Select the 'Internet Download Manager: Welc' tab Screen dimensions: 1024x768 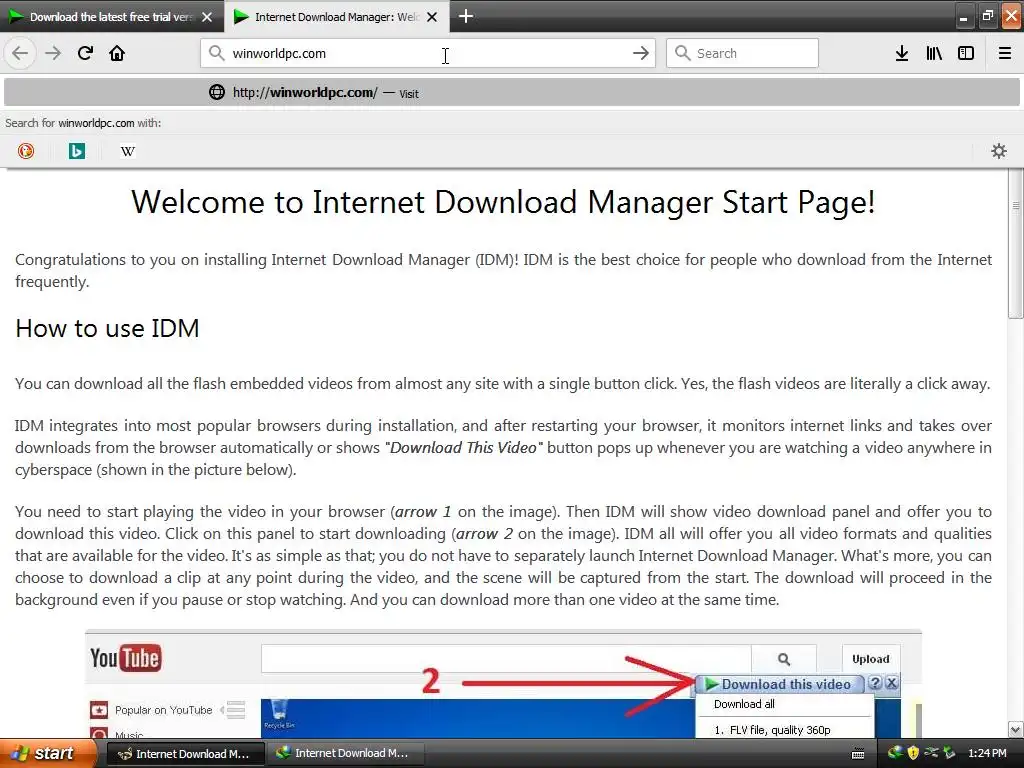(336, 16)
